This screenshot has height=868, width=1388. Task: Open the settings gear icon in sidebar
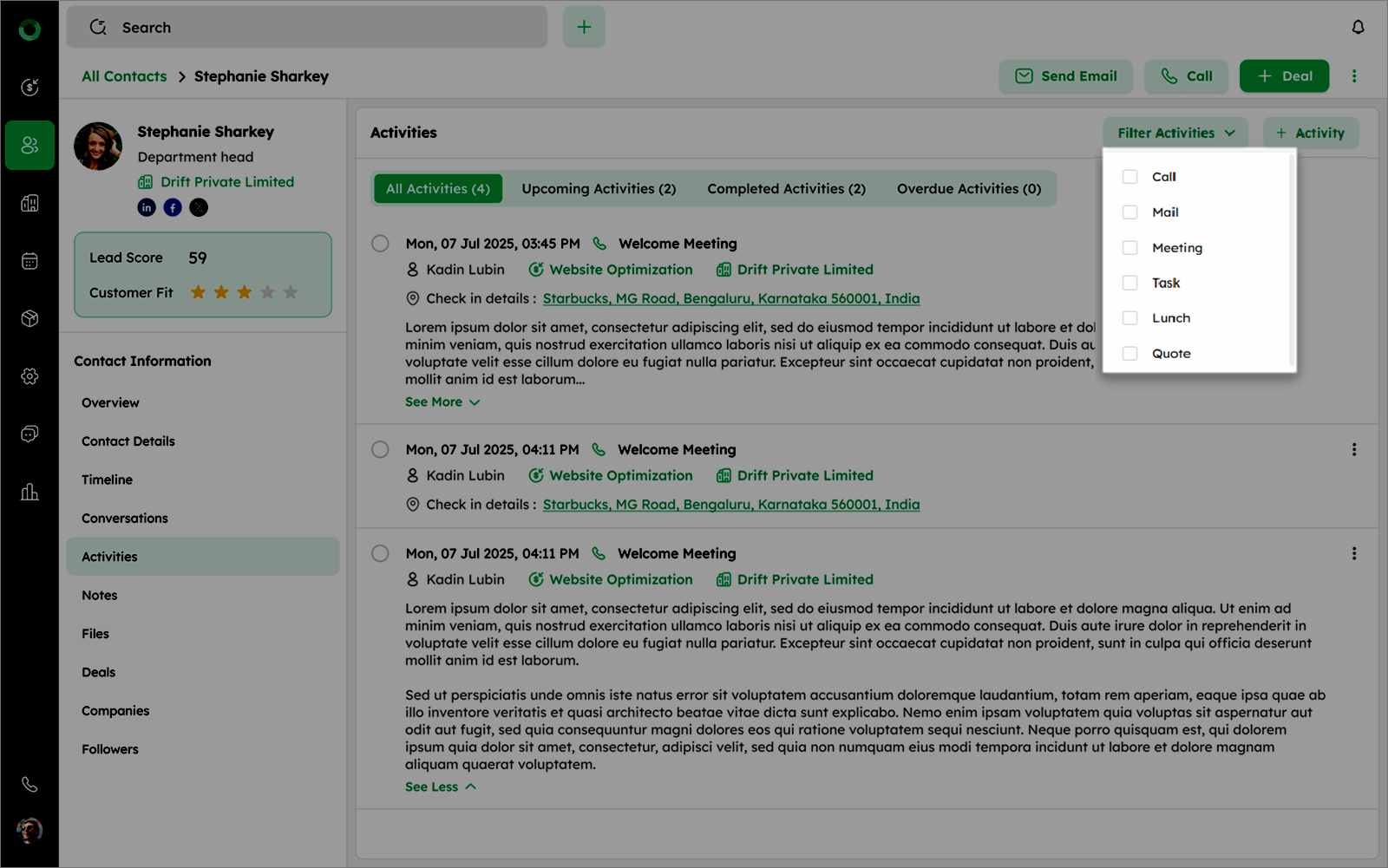[x=29, y=376]
